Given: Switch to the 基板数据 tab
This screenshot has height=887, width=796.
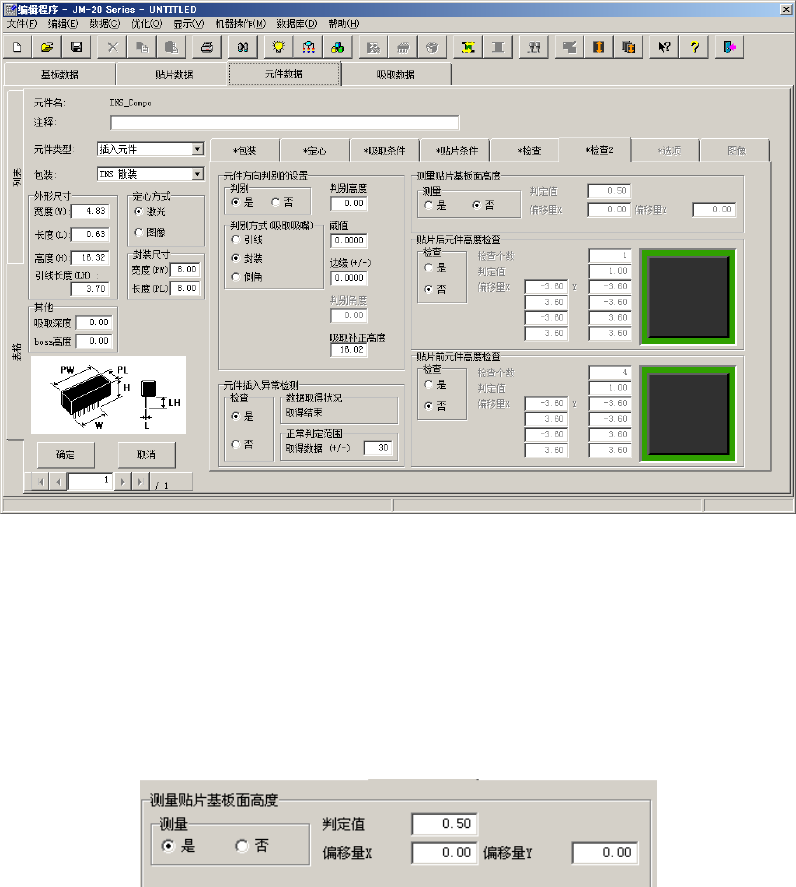Looking at the screenshot, I should (59, 75).
